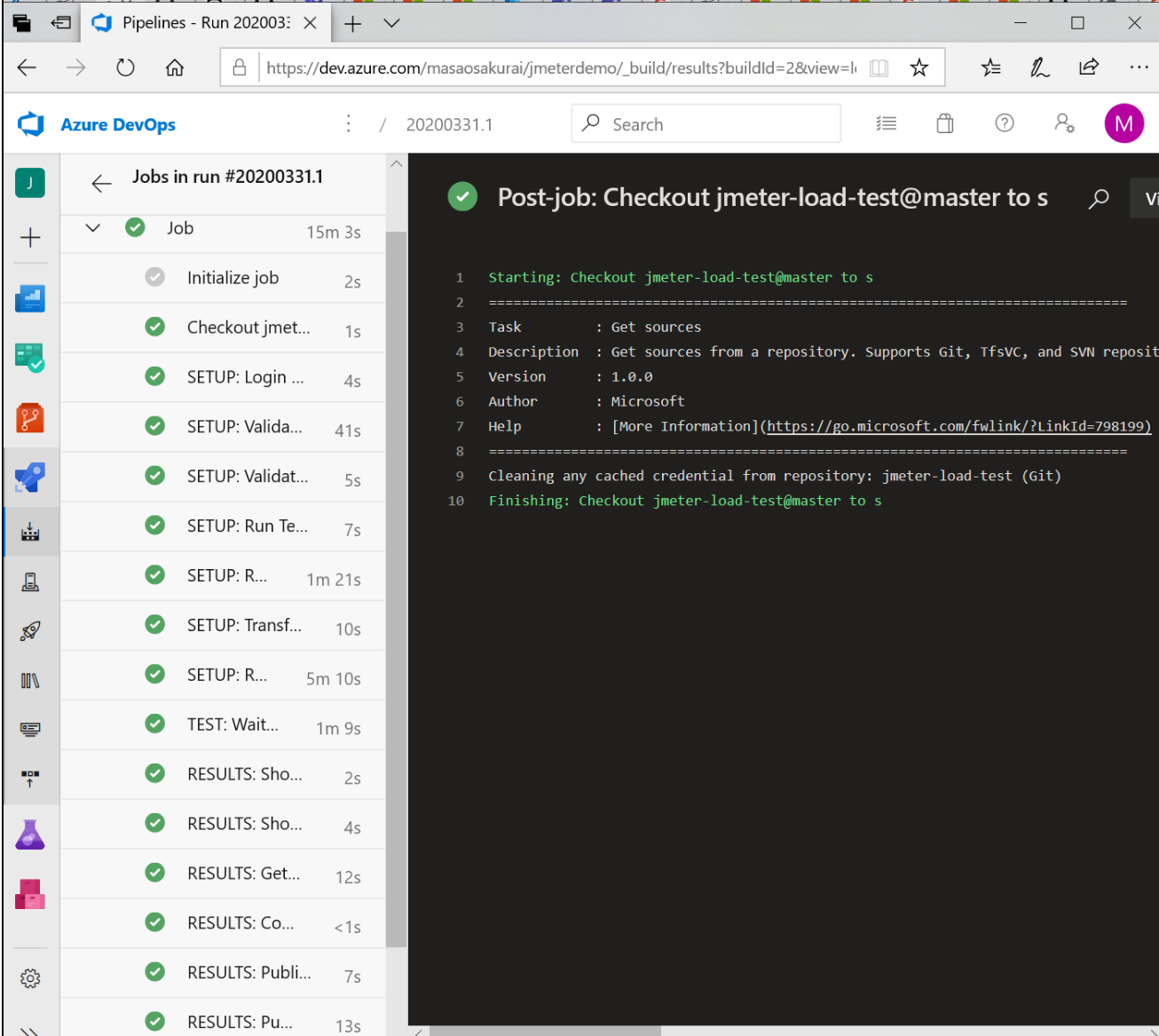Select the Initialize job step
This screenshot has width=1159, height=1036.
pos(233,278)
